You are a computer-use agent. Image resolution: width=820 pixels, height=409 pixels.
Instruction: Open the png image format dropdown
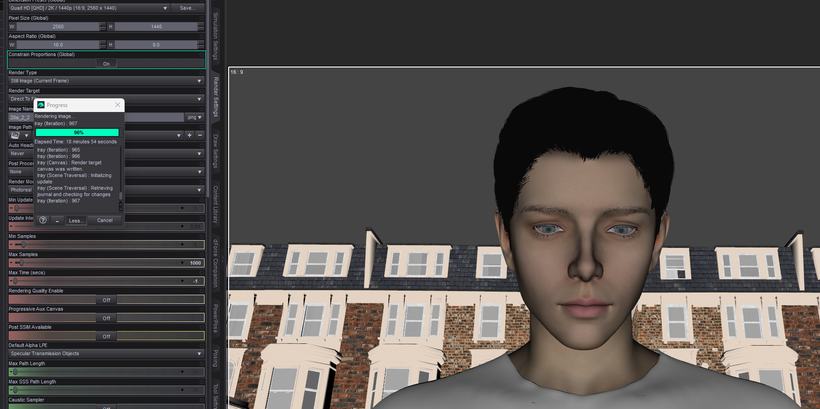(195, 118)
